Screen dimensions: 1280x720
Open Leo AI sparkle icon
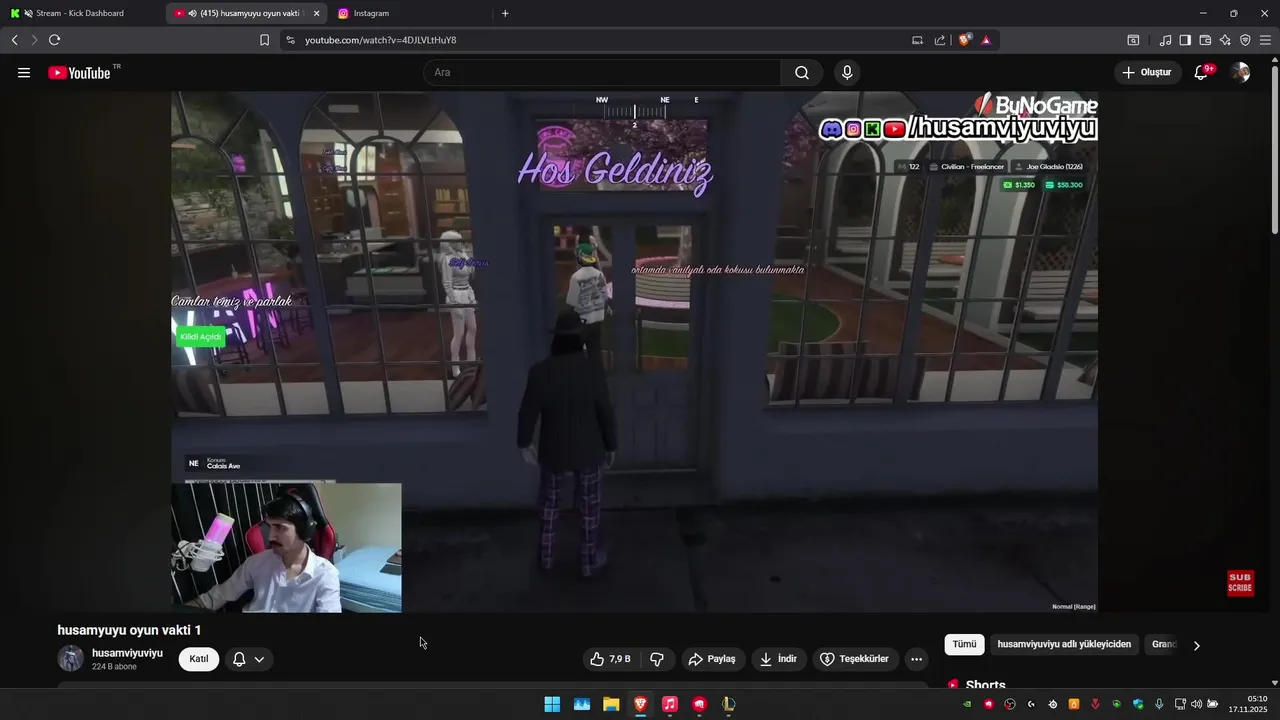pos(1225,40)
